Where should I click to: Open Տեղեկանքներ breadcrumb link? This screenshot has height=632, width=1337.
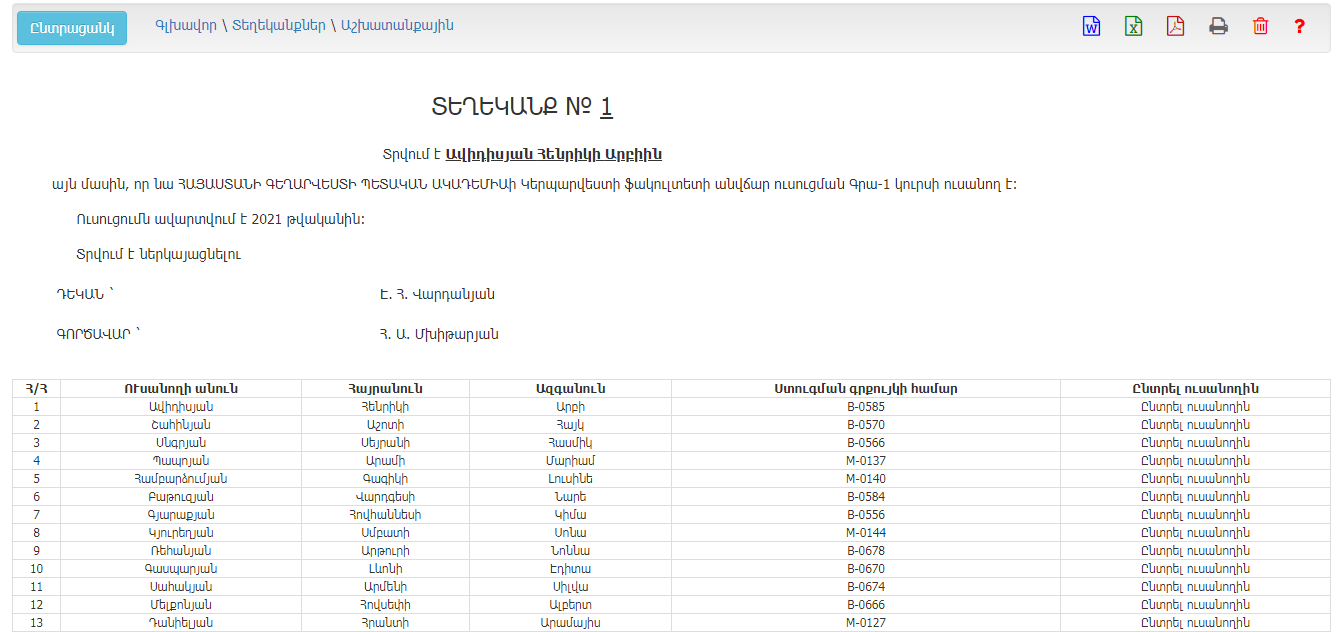278,25
